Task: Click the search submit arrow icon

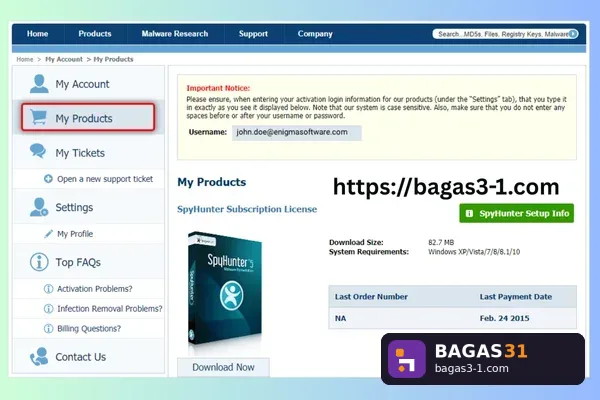Action: 573,34
